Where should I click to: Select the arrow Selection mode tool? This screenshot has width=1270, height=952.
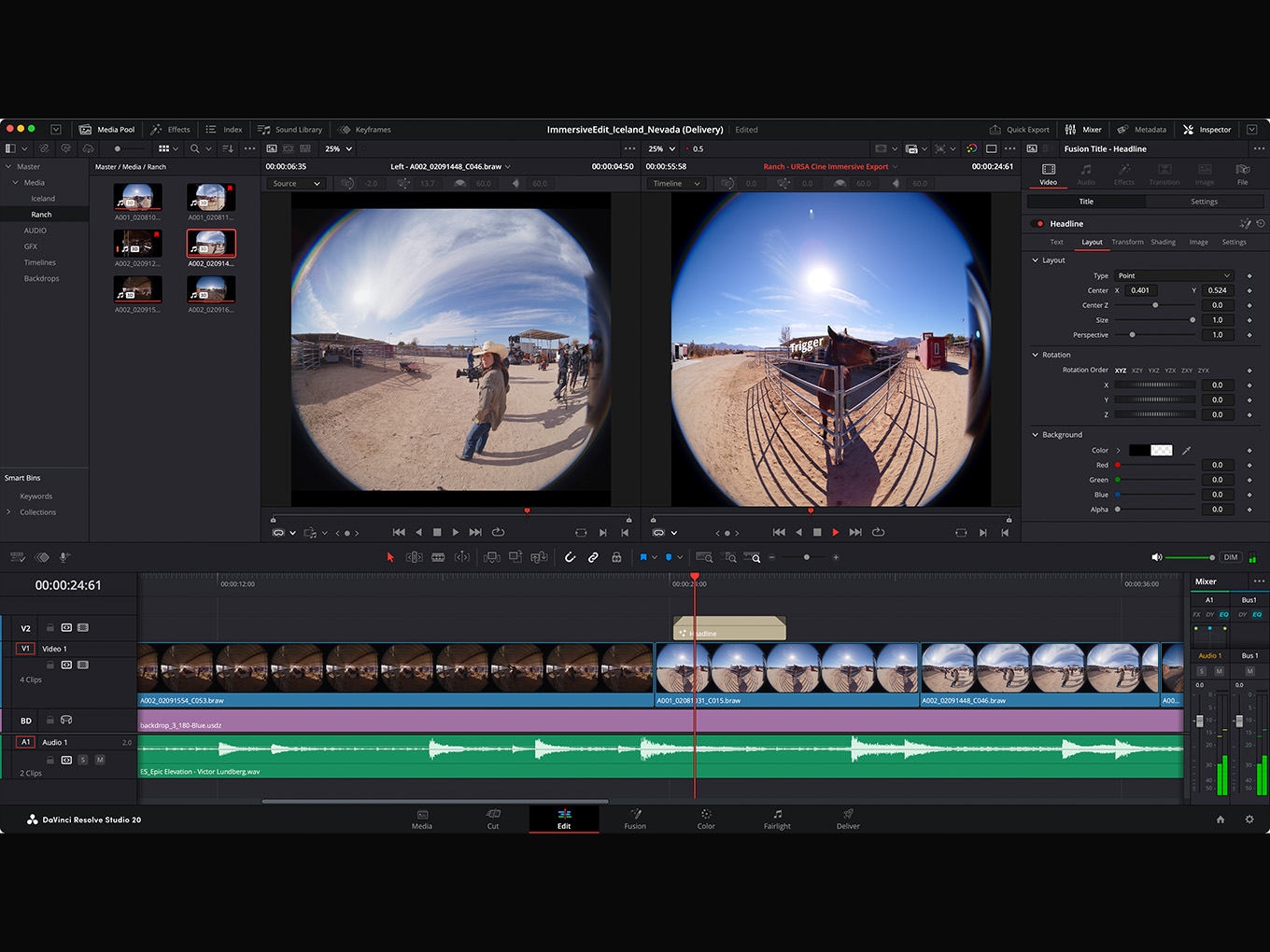click(x=390, y=557)
